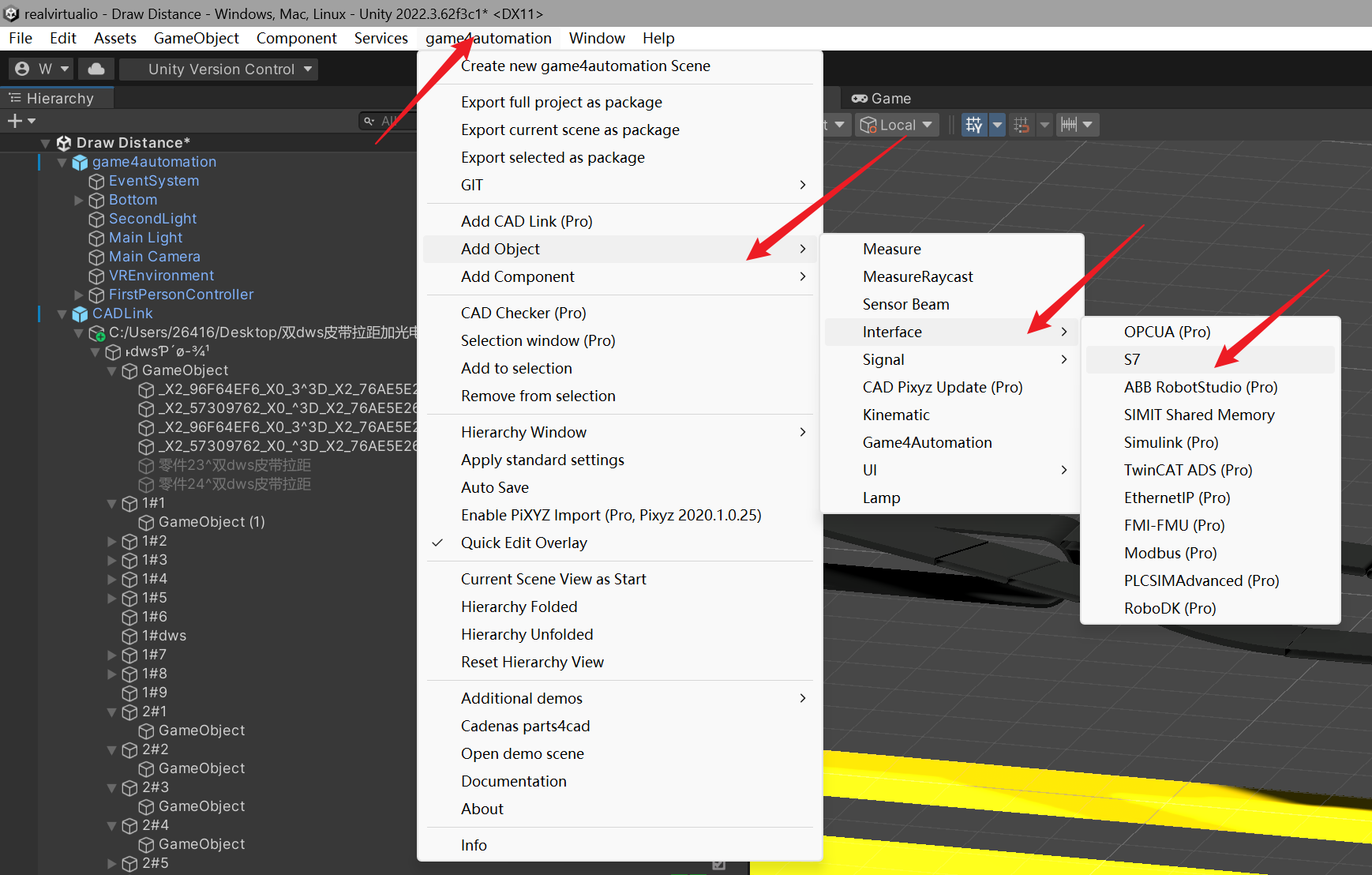Click the CADLink prefab cube icon
The height and width of the screenshot is (875, 1372).
[80, 314]
